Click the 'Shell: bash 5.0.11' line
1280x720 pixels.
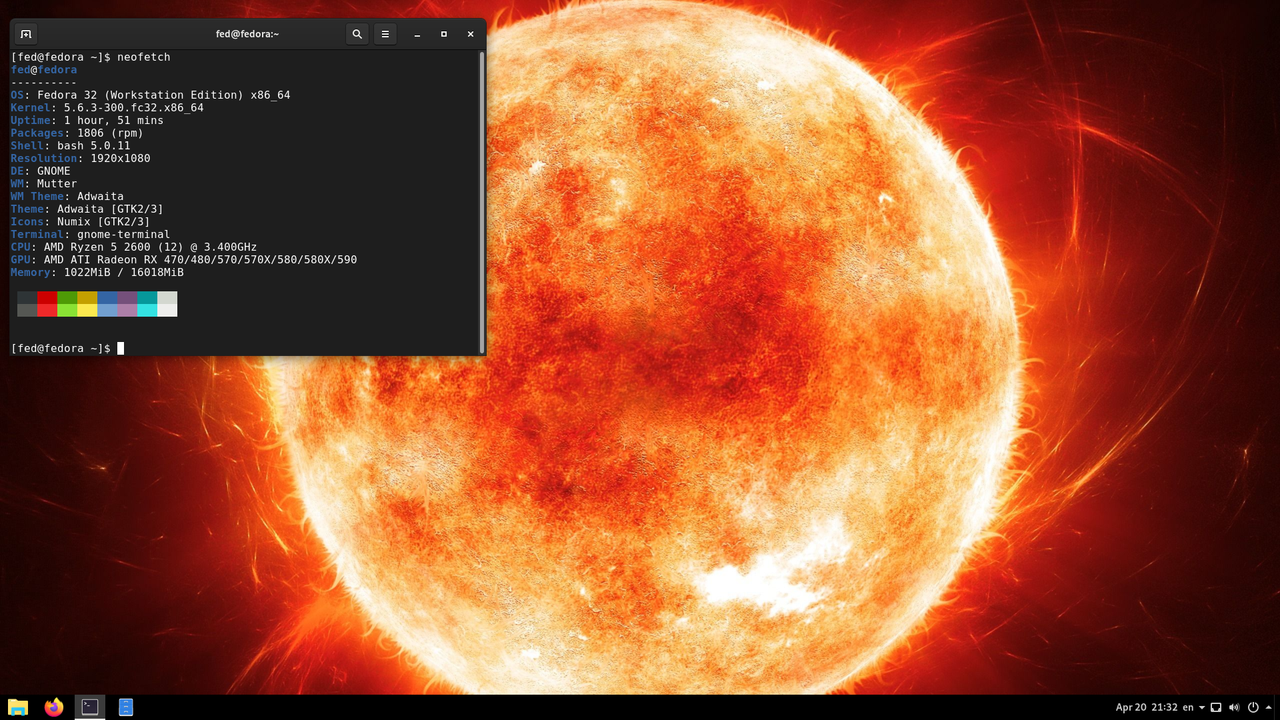(x=70, y=146)
